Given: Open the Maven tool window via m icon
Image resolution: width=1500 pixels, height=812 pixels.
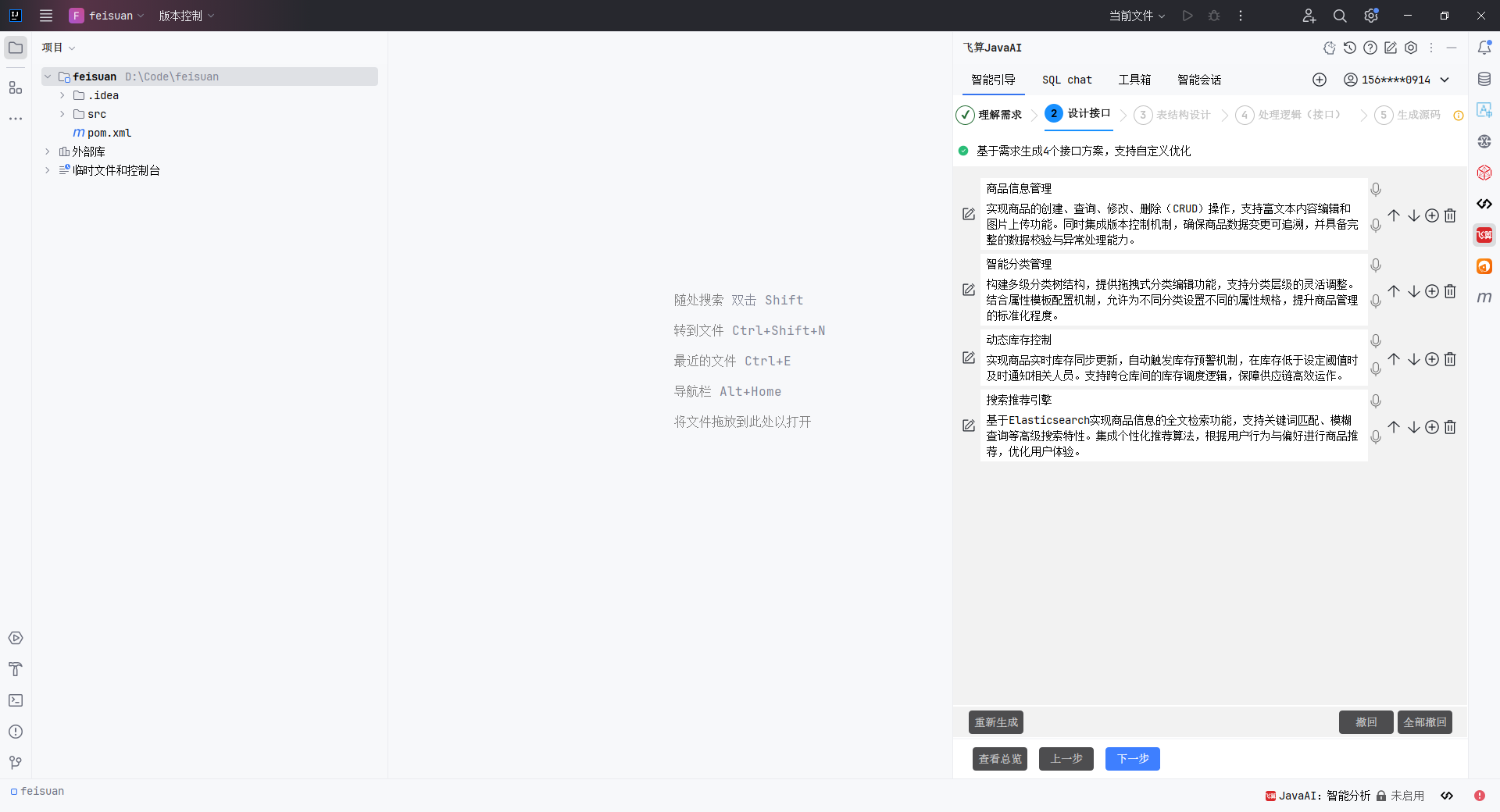Looking at the screenshot, I should [x=1485, y=297].
